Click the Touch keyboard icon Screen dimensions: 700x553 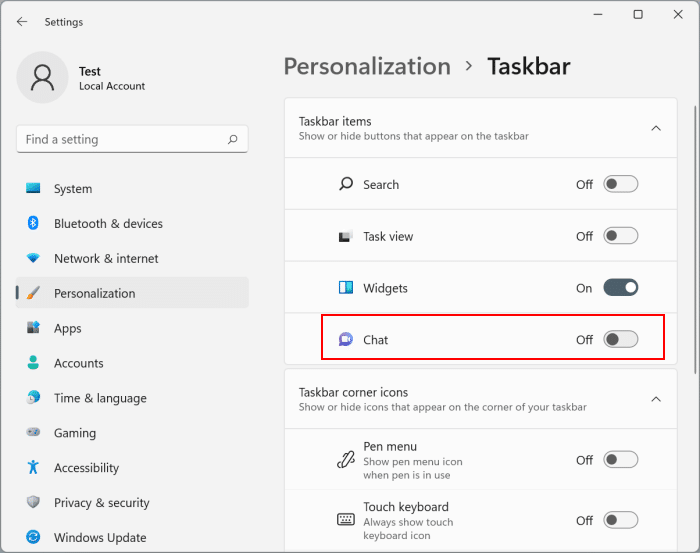tap(346, 520)
